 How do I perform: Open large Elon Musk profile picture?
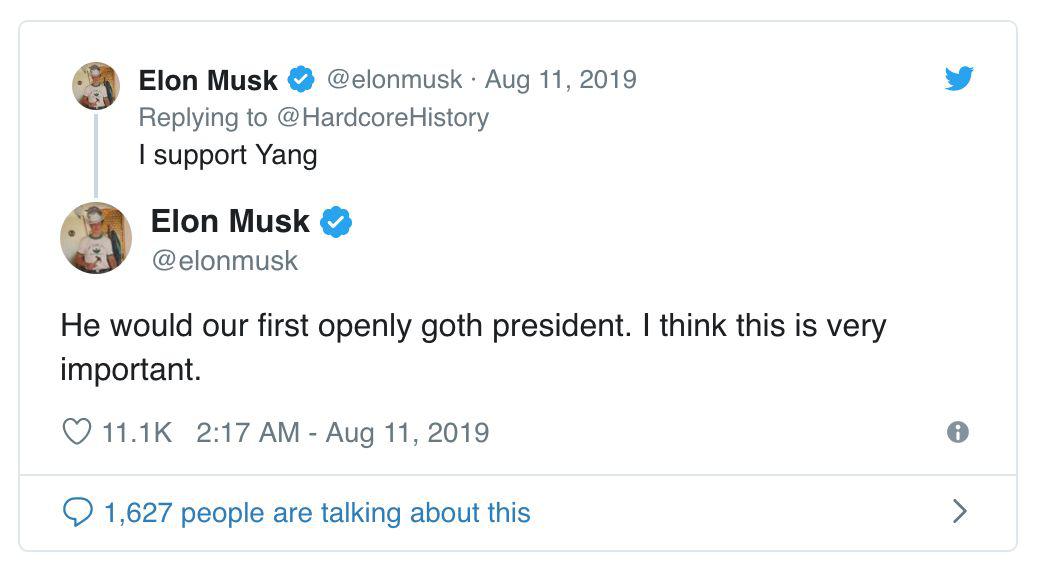pyautogui.click(x=96, y=238)
